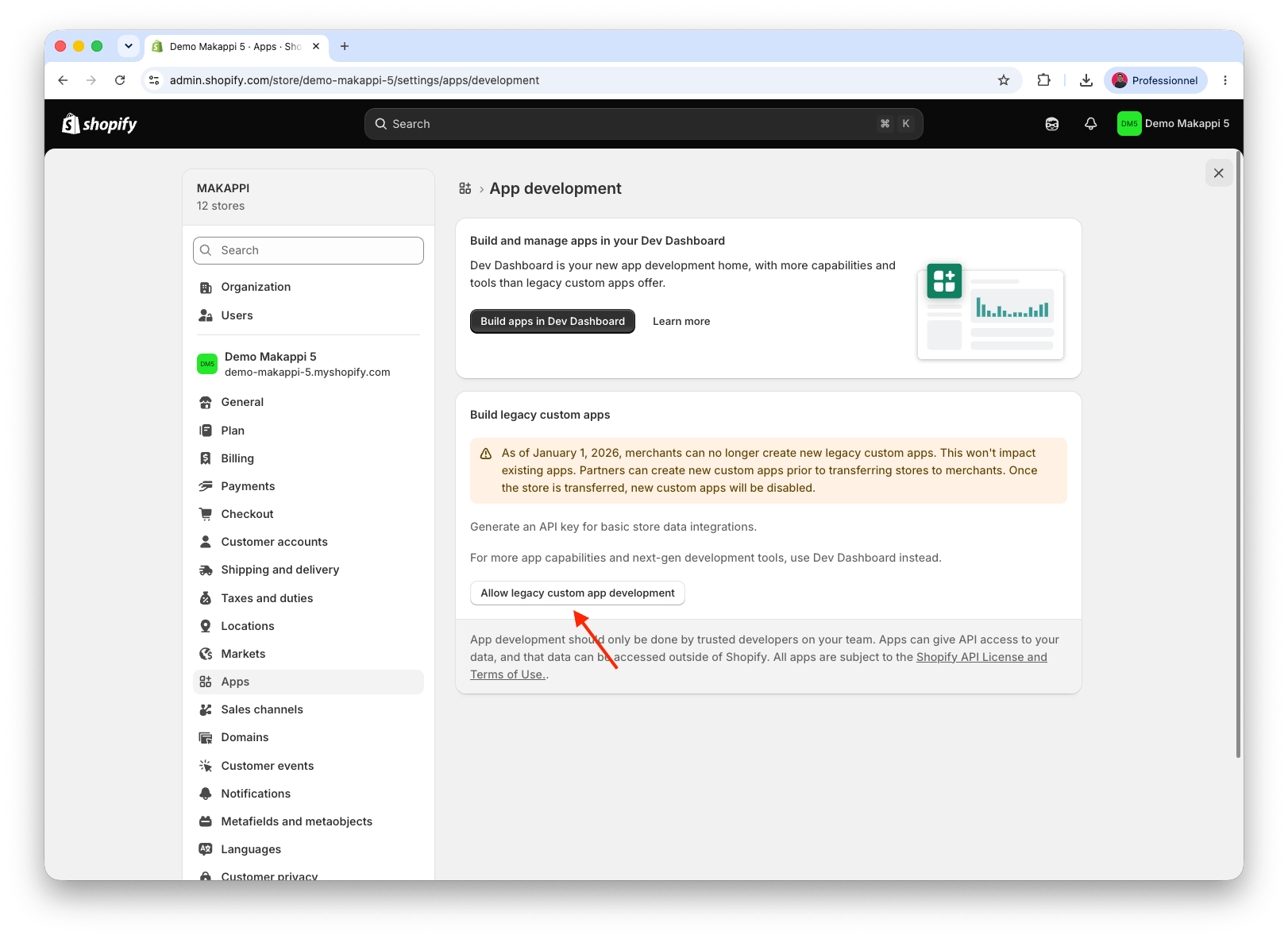Image resolution: width=1288 pixels, height=939 pixels.
Task: Select General in settings sidebar
Action: tap(308, 402)
